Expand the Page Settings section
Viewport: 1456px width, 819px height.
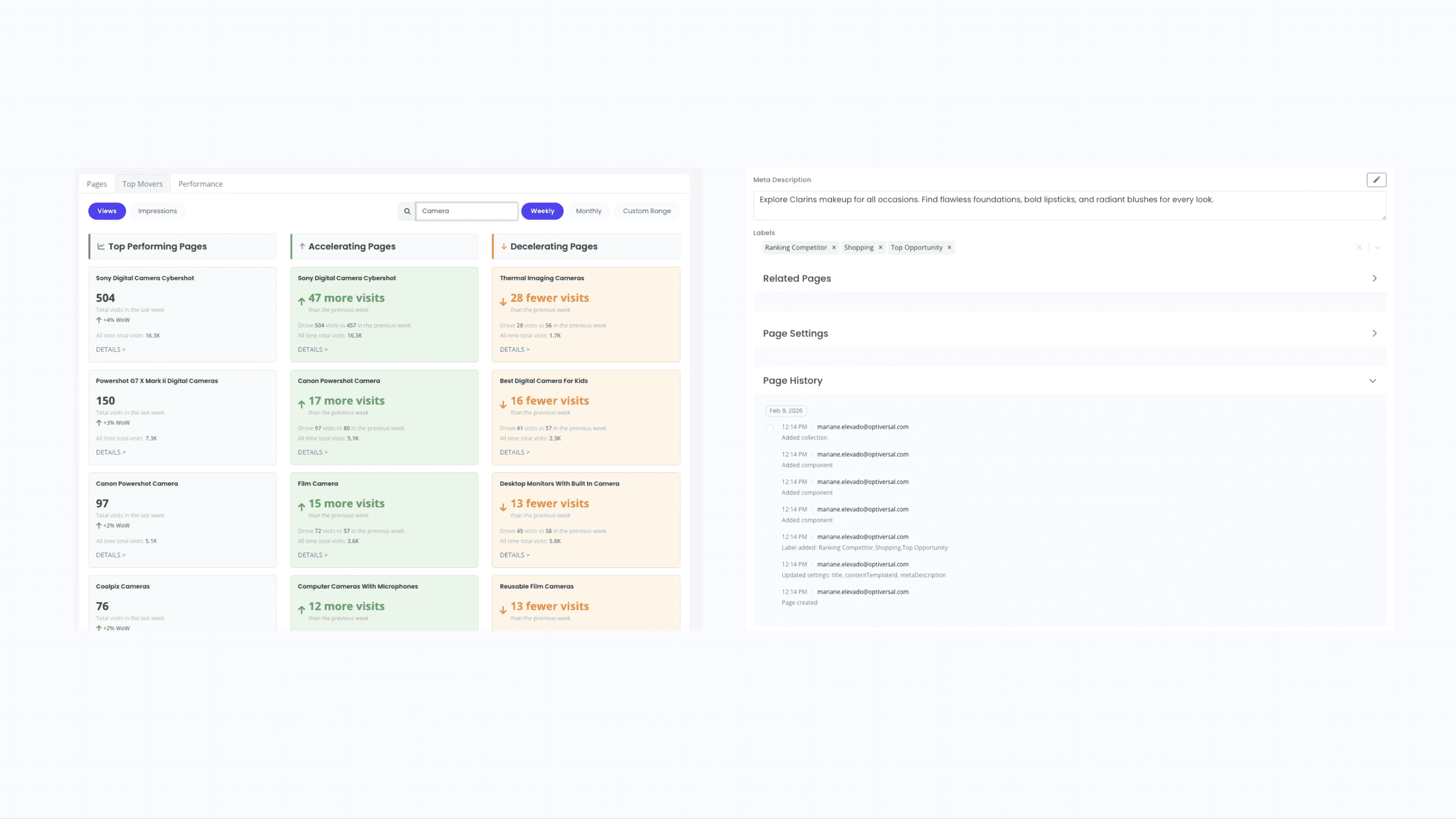1374,333
